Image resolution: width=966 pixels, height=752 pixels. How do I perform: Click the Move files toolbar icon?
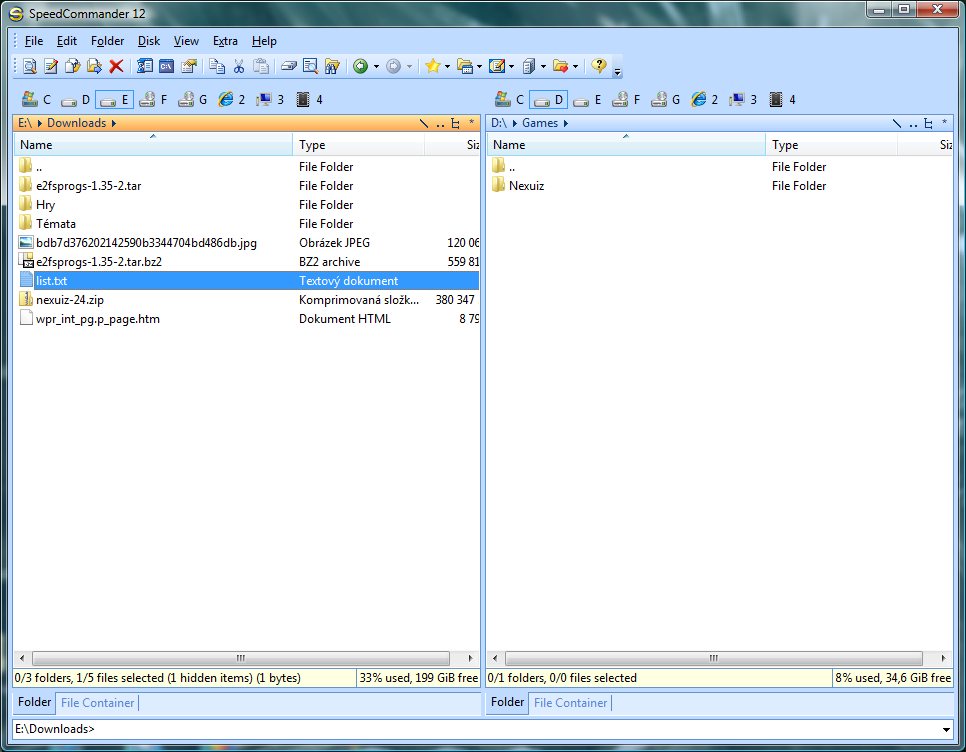[94, 66]
